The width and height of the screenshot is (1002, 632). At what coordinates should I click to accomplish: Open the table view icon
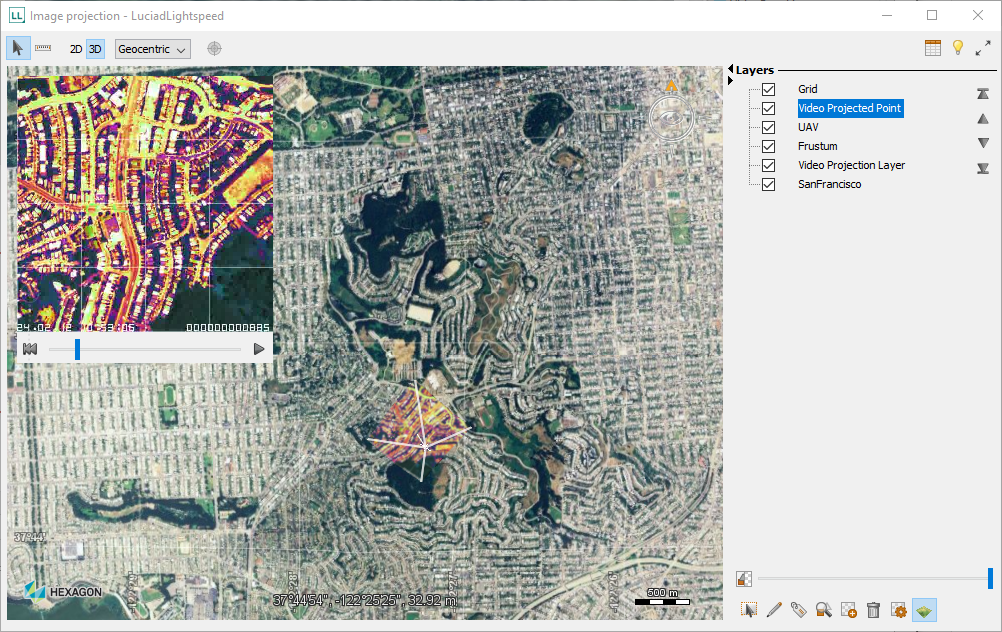tap(932, 48)
